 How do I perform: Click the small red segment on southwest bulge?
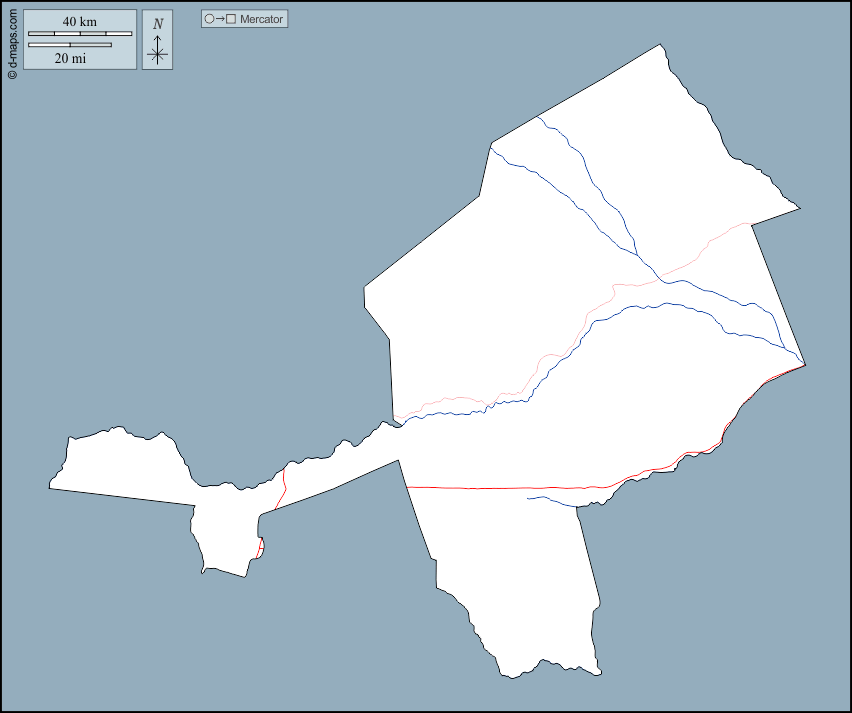260,547
